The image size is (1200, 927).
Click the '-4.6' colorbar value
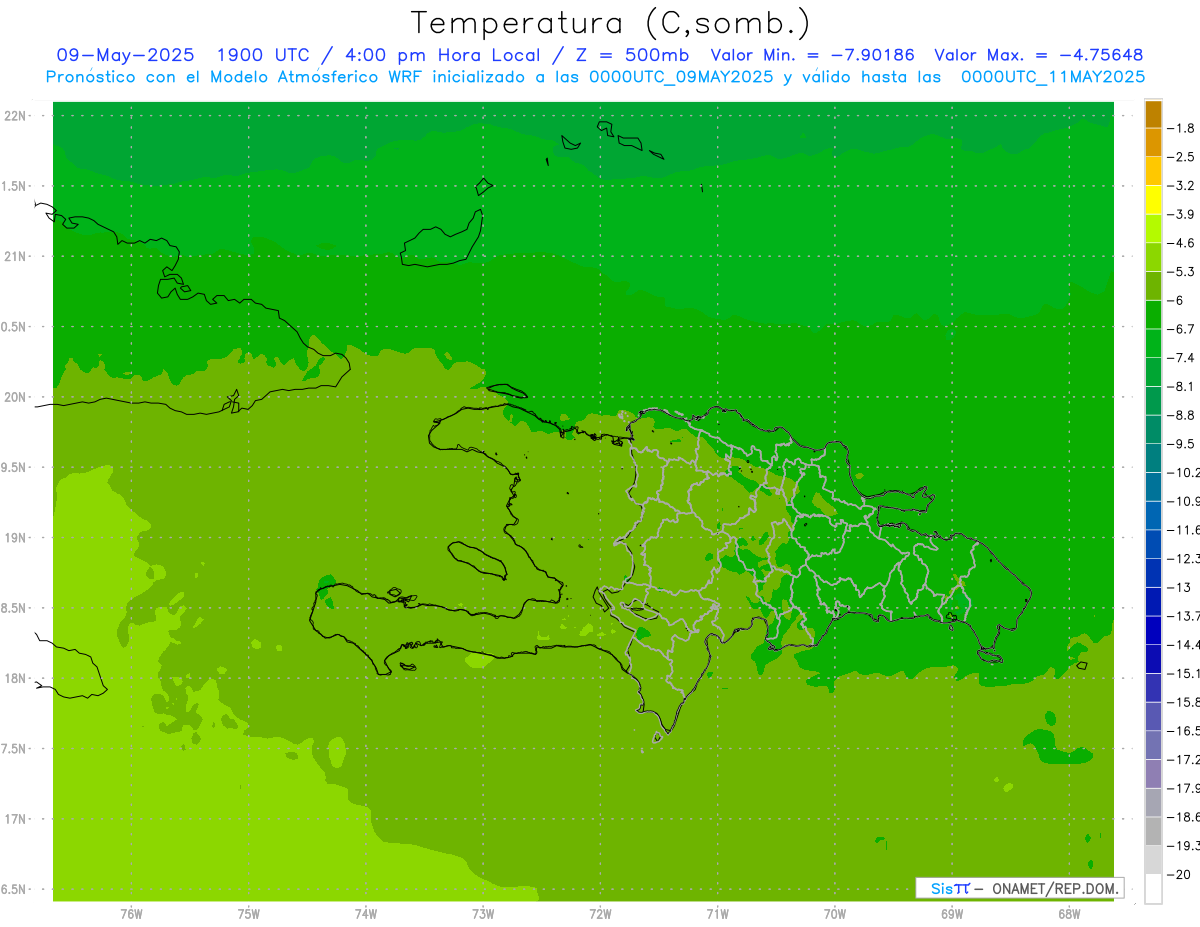pyautogui.click(x=1182, y=243)
